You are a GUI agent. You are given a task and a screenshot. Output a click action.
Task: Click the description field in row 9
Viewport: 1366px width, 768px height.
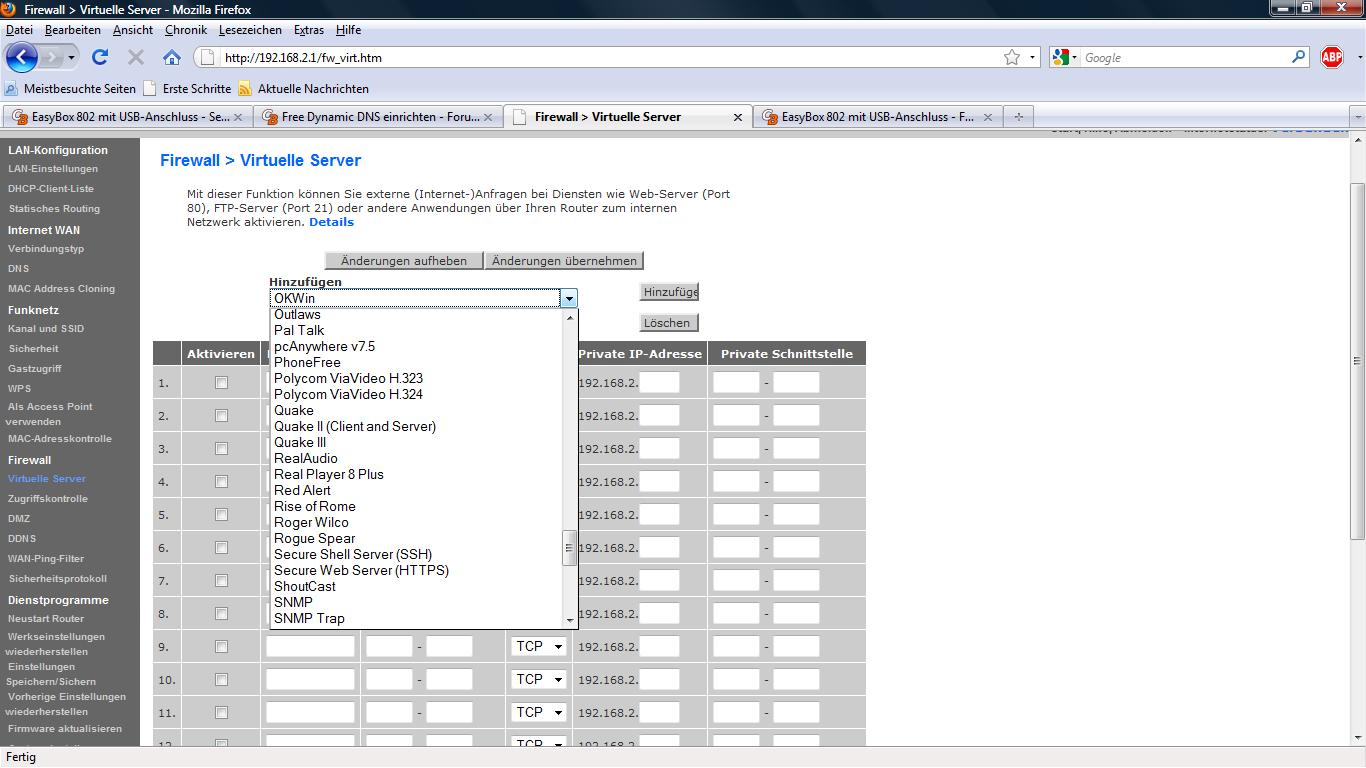pyautogui.click(x=310, y=647)
